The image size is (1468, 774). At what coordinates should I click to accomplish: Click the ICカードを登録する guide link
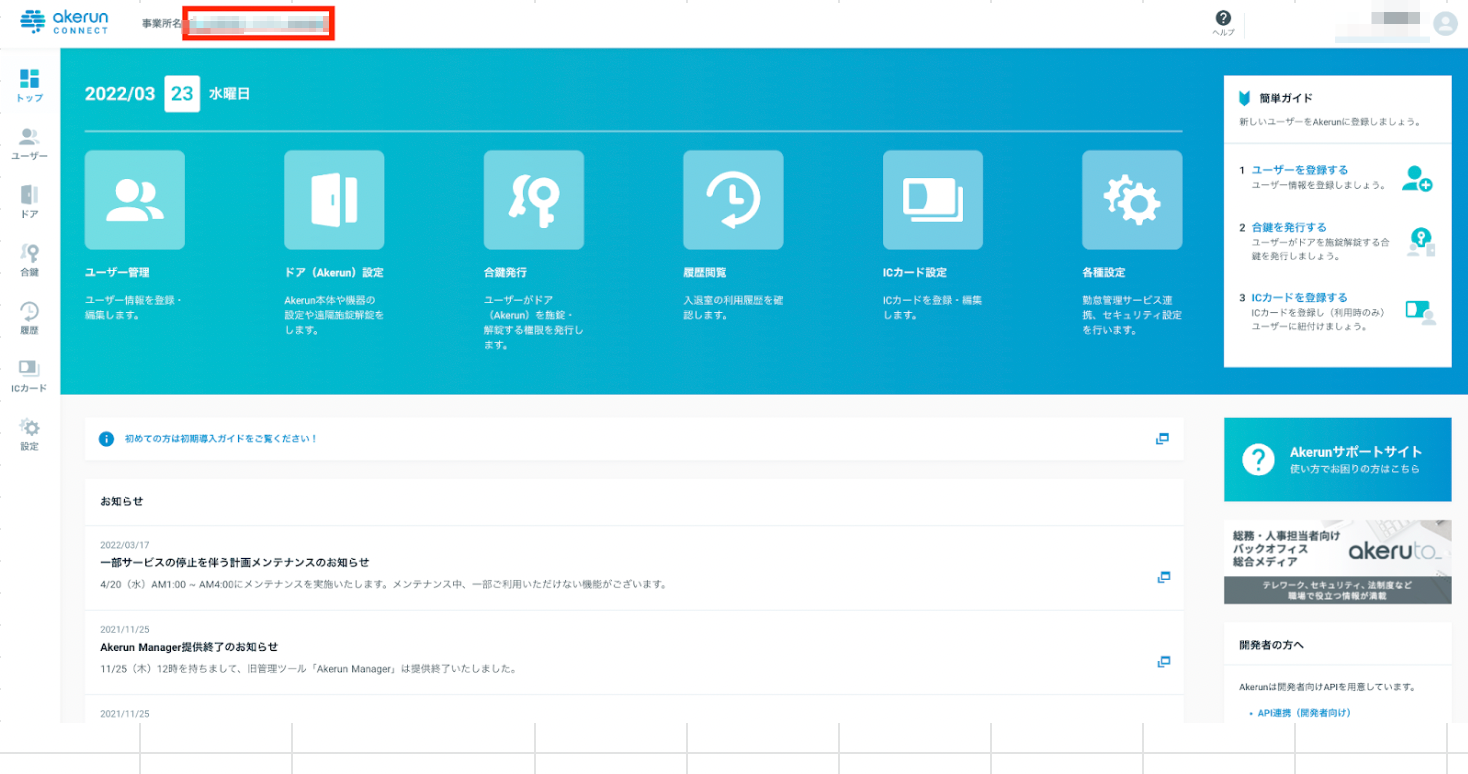tap(1299, 298)
